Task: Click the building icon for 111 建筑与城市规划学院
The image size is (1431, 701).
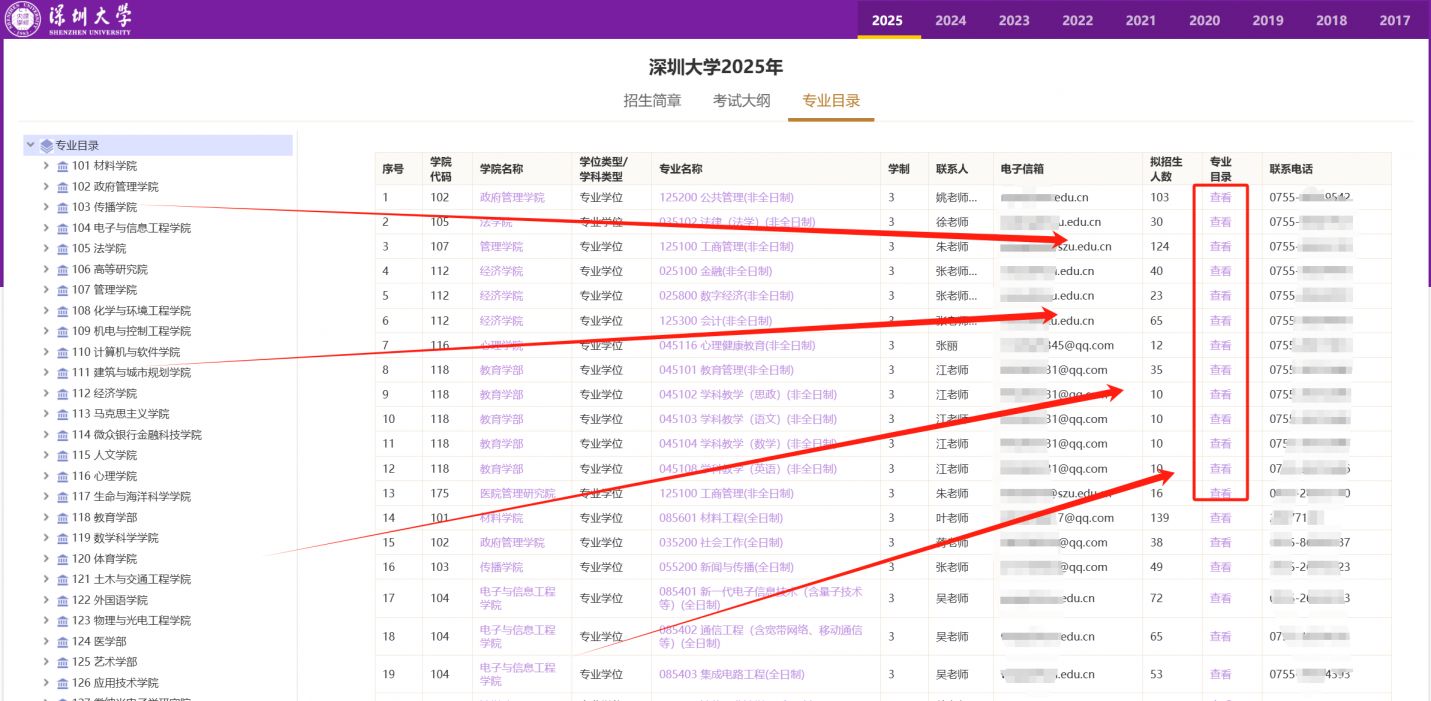Action: 63,373
